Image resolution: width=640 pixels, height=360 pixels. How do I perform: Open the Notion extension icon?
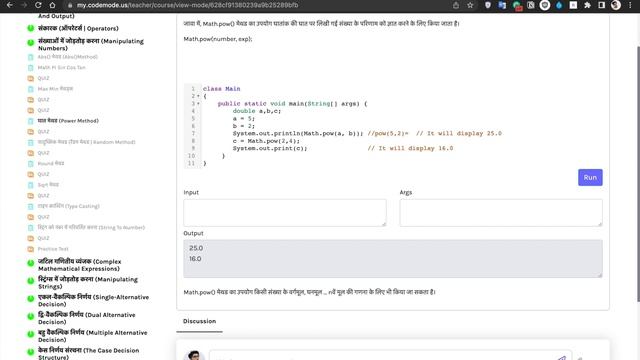(531, 5)
